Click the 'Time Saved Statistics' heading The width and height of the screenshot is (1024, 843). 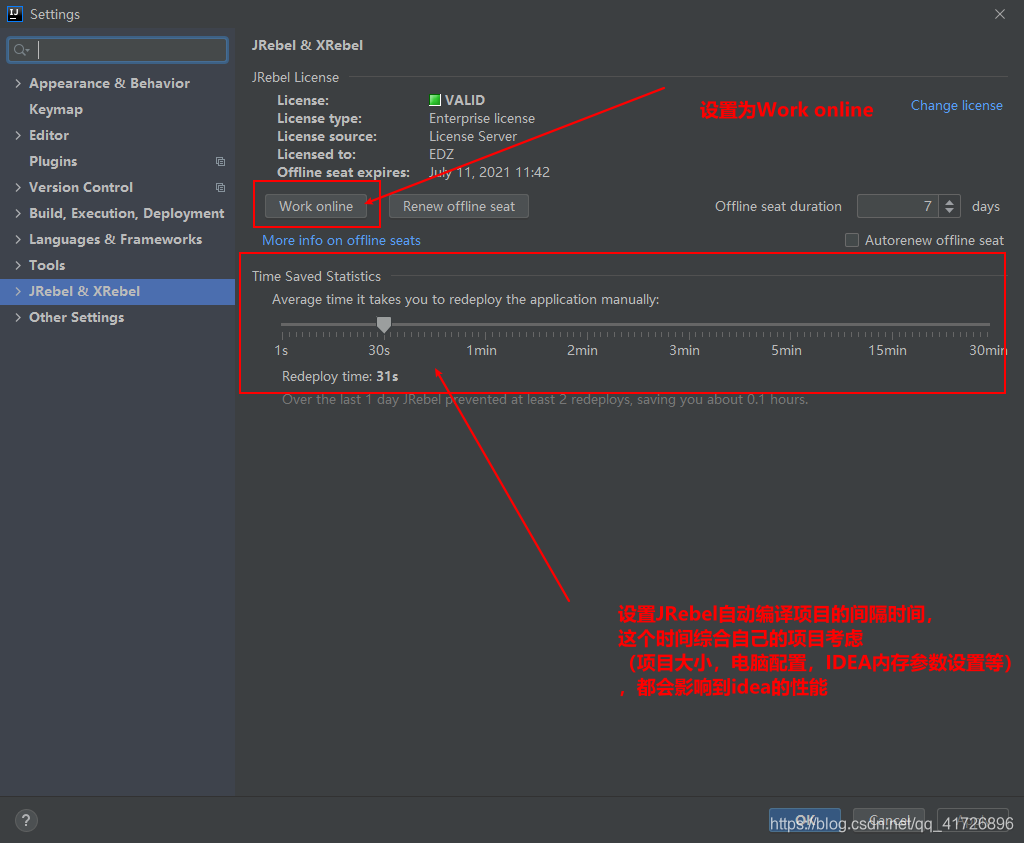(x=316, y=276)
